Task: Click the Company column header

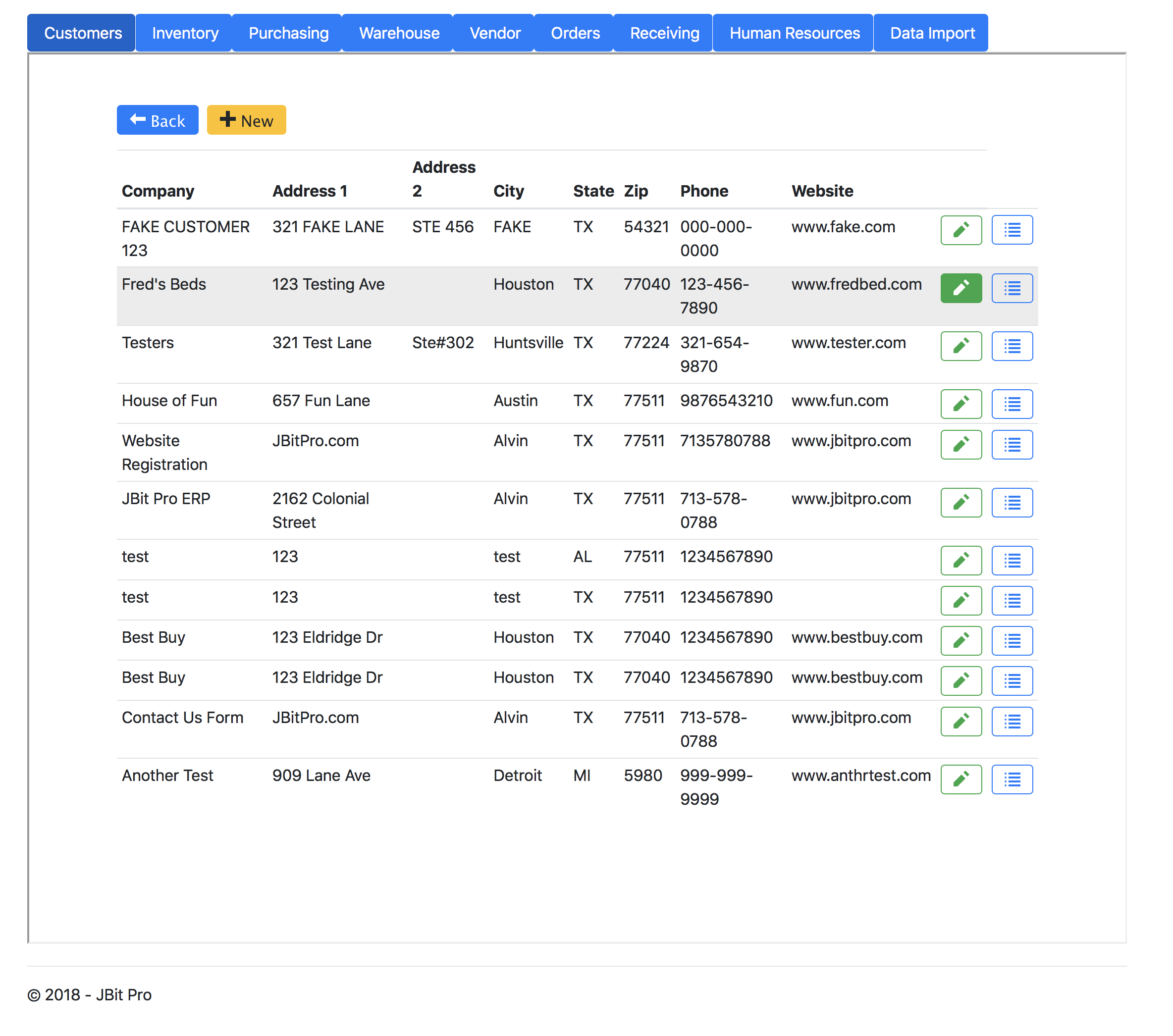Action: click(158, 191)
